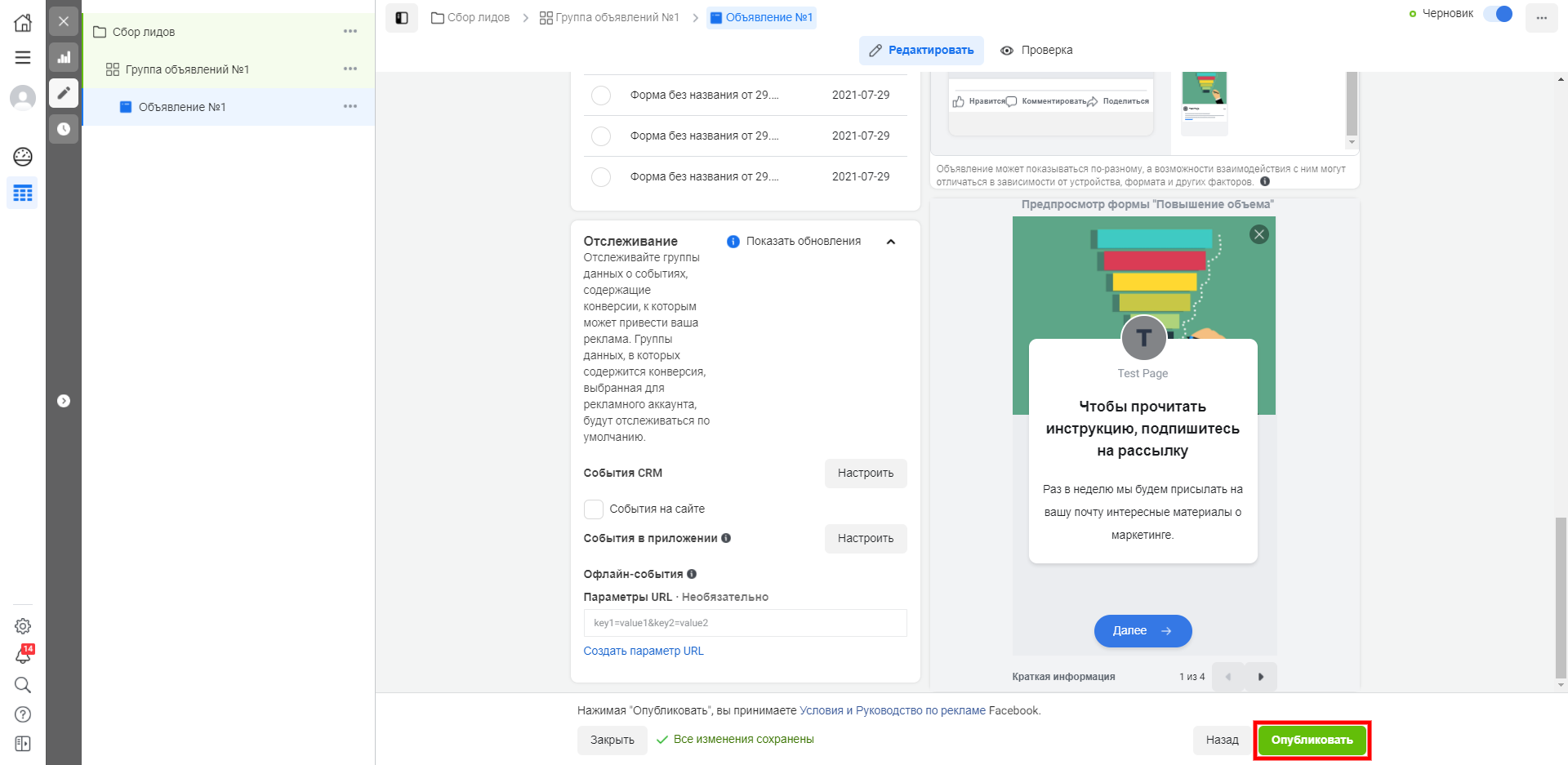
Task: Click Поделиться in ad preview
Action: tap(1119, 101)
